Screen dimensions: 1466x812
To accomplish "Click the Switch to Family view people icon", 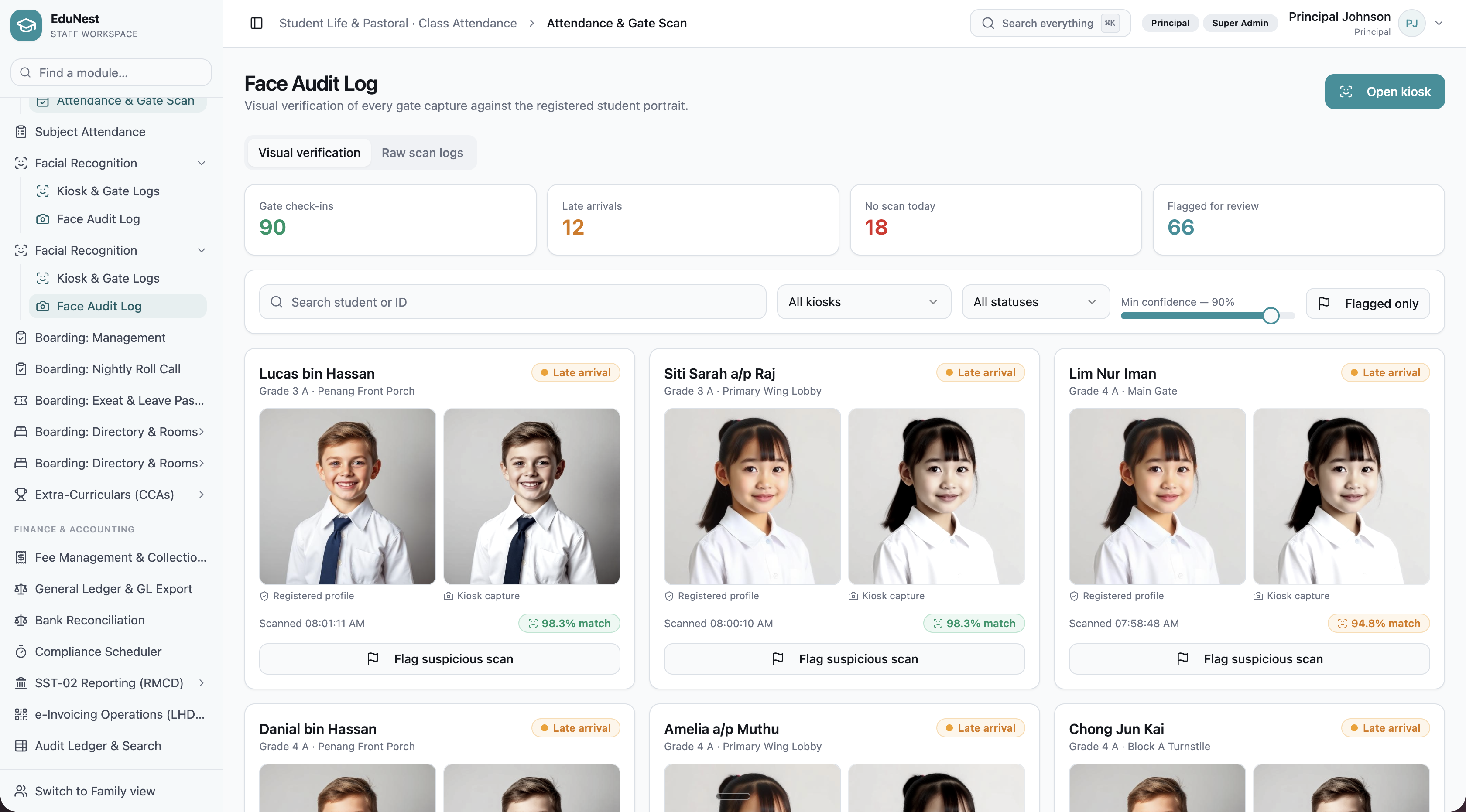I will (21, 791).
